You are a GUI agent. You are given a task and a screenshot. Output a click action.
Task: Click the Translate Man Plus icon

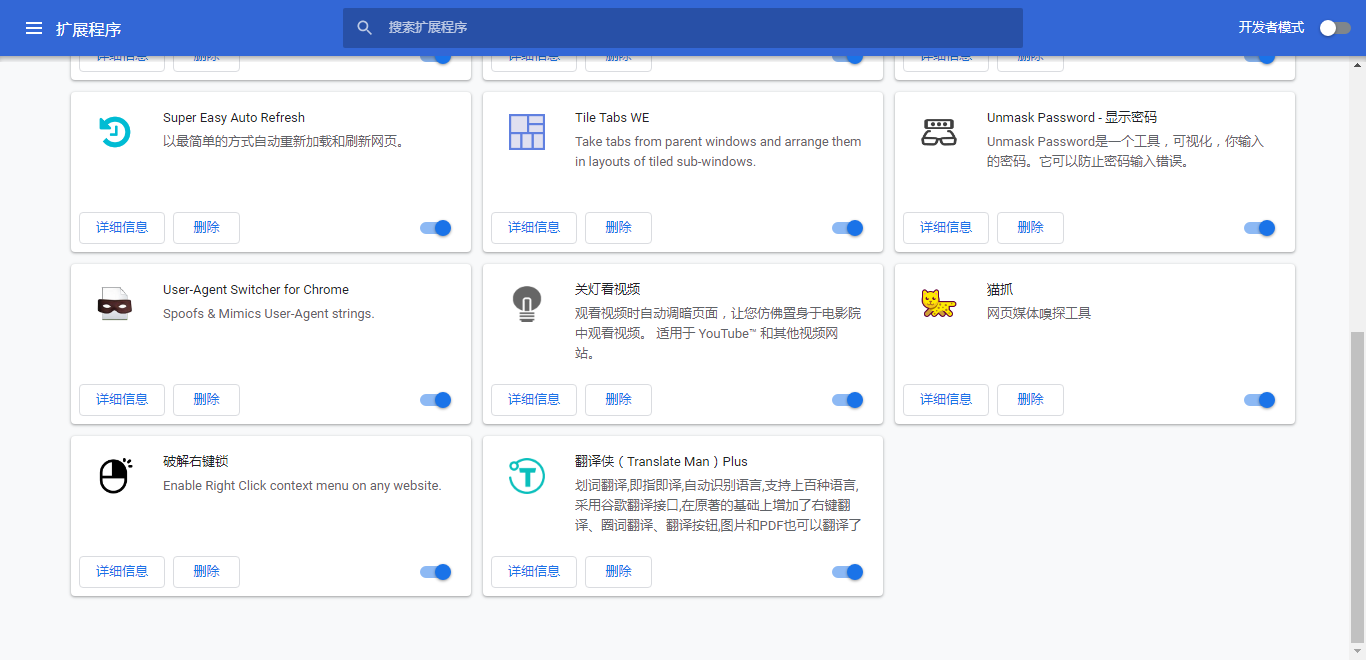pyautogui.click(x=527, y=476)
